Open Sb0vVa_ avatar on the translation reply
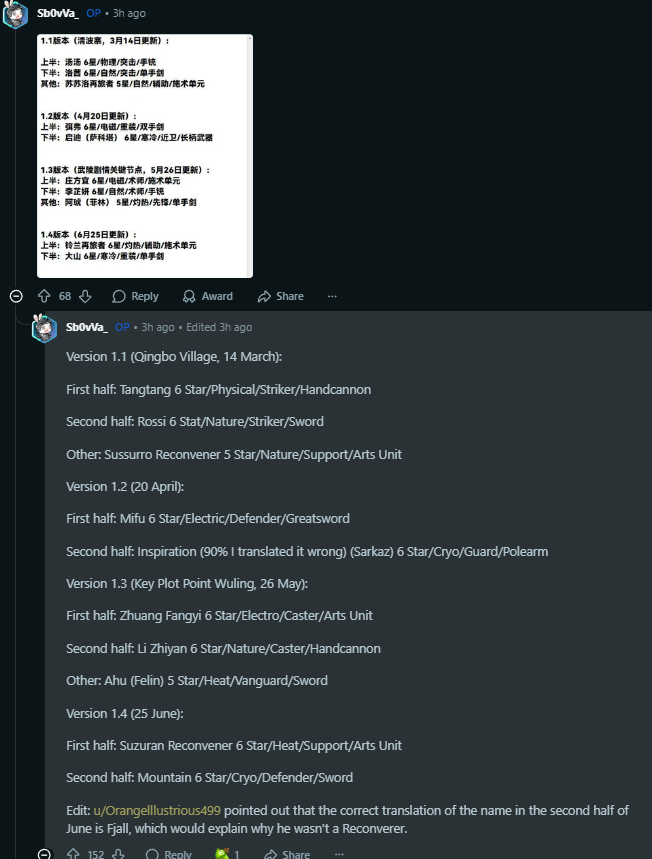This screenshot has height=859, width=652. pos(44,328)
